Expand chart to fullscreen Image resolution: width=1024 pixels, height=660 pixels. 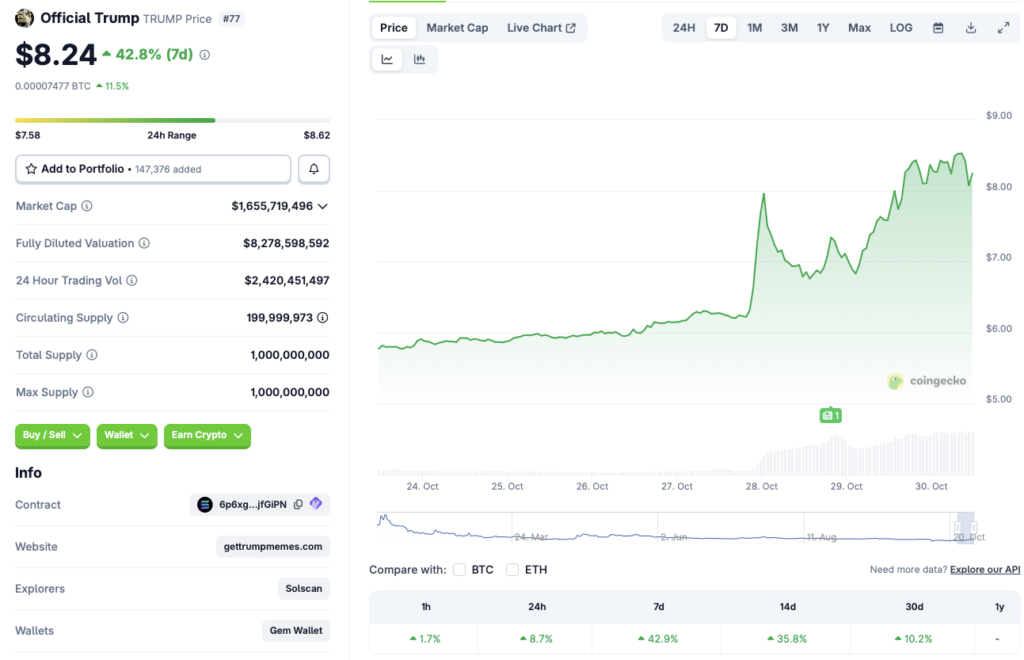point(1003,28)
